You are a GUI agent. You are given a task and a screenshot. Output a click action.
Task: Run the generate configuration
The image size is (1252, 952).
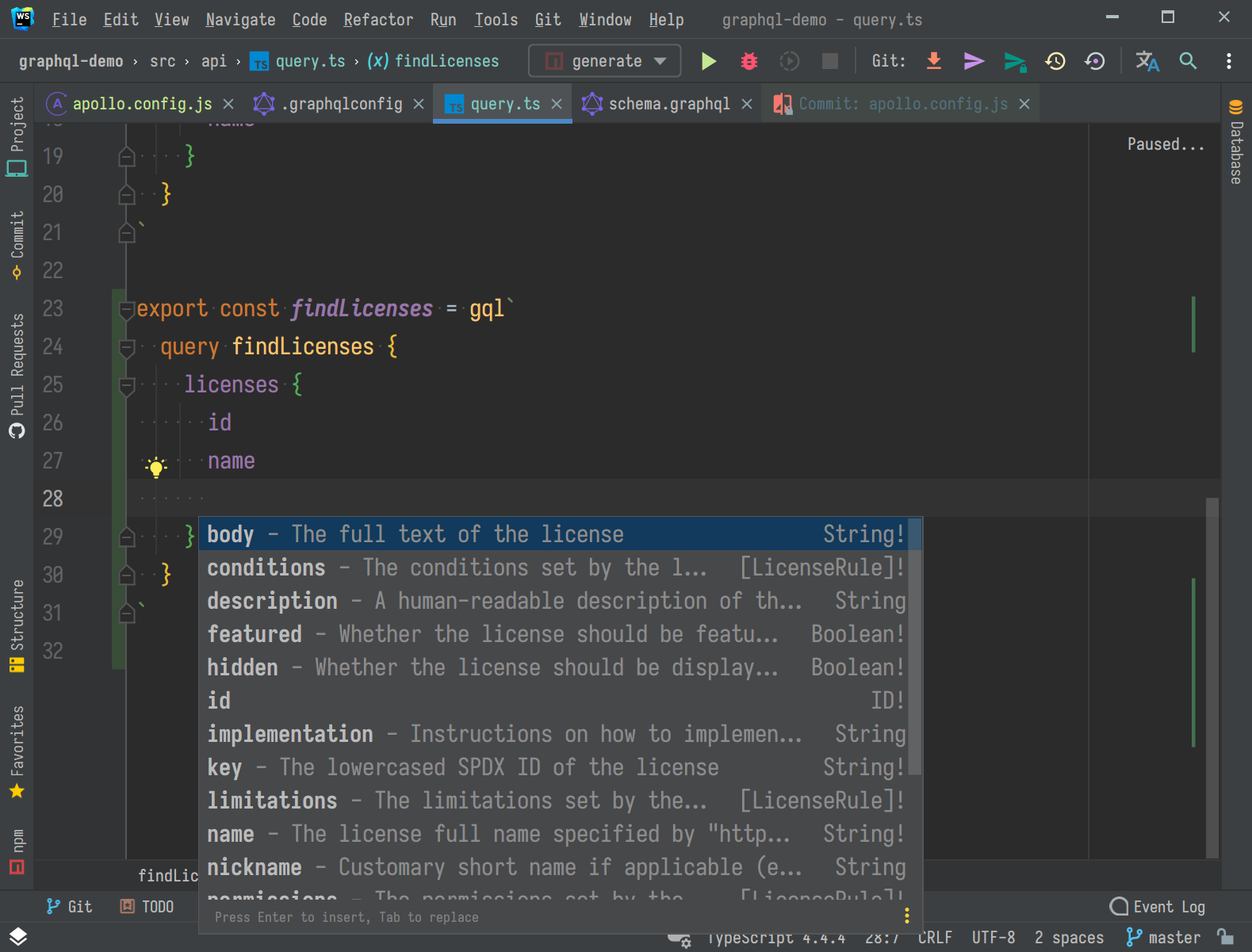coord(709,61)
